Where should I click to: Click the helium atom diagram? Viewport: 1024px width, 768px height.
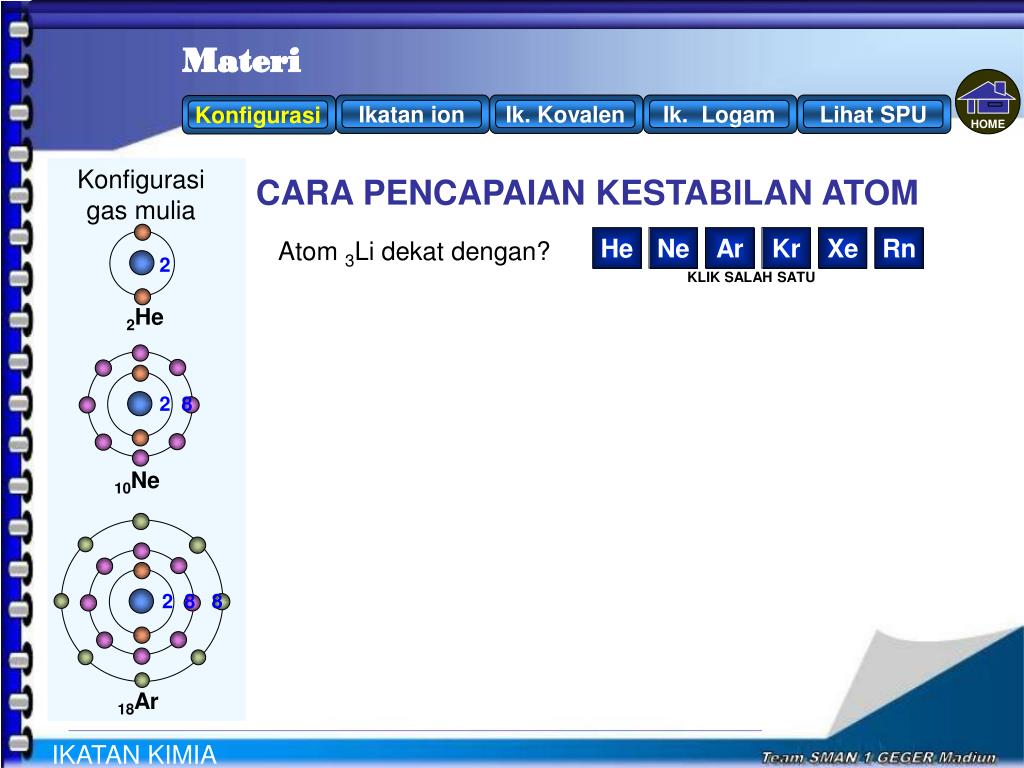coord(142,264)
